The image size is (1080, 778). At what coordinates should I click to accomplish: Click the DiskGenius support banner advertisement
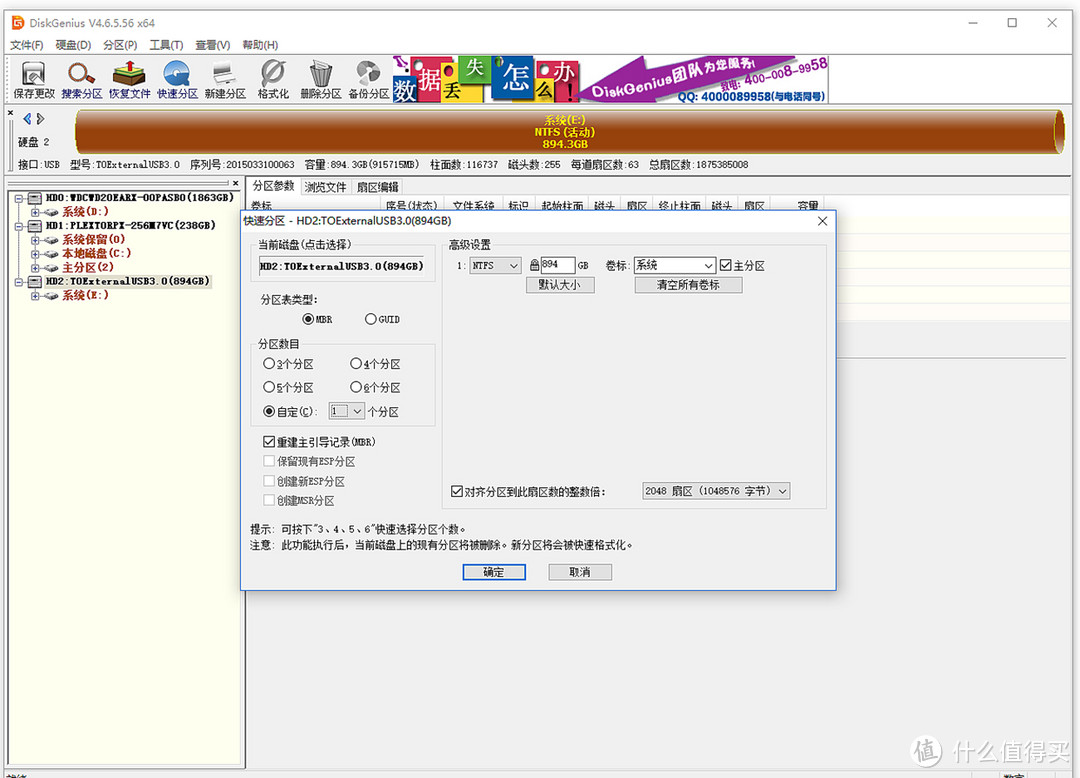tap(610, 80)
